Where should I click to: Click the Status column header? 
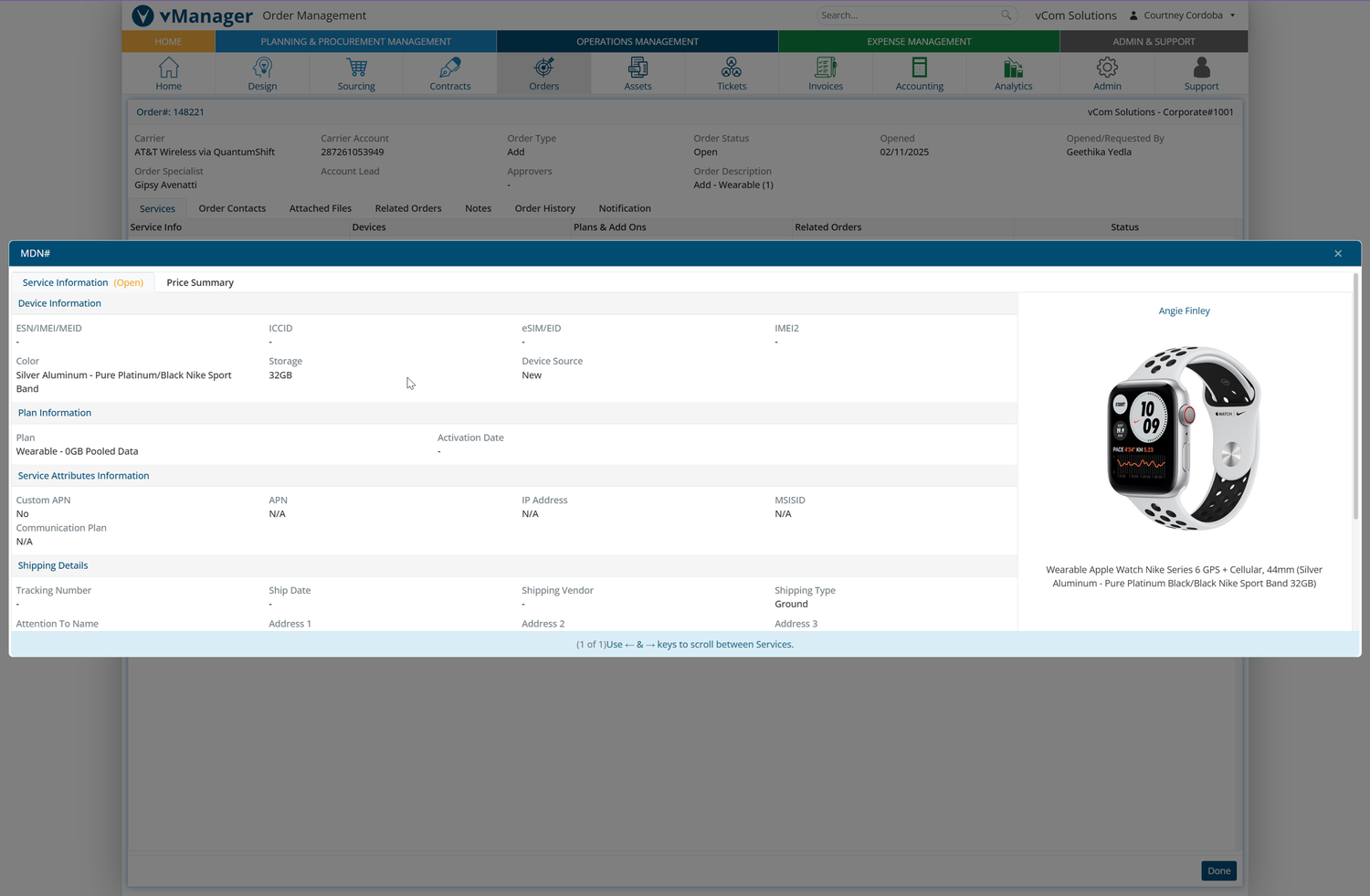[x=1124, y=227]
